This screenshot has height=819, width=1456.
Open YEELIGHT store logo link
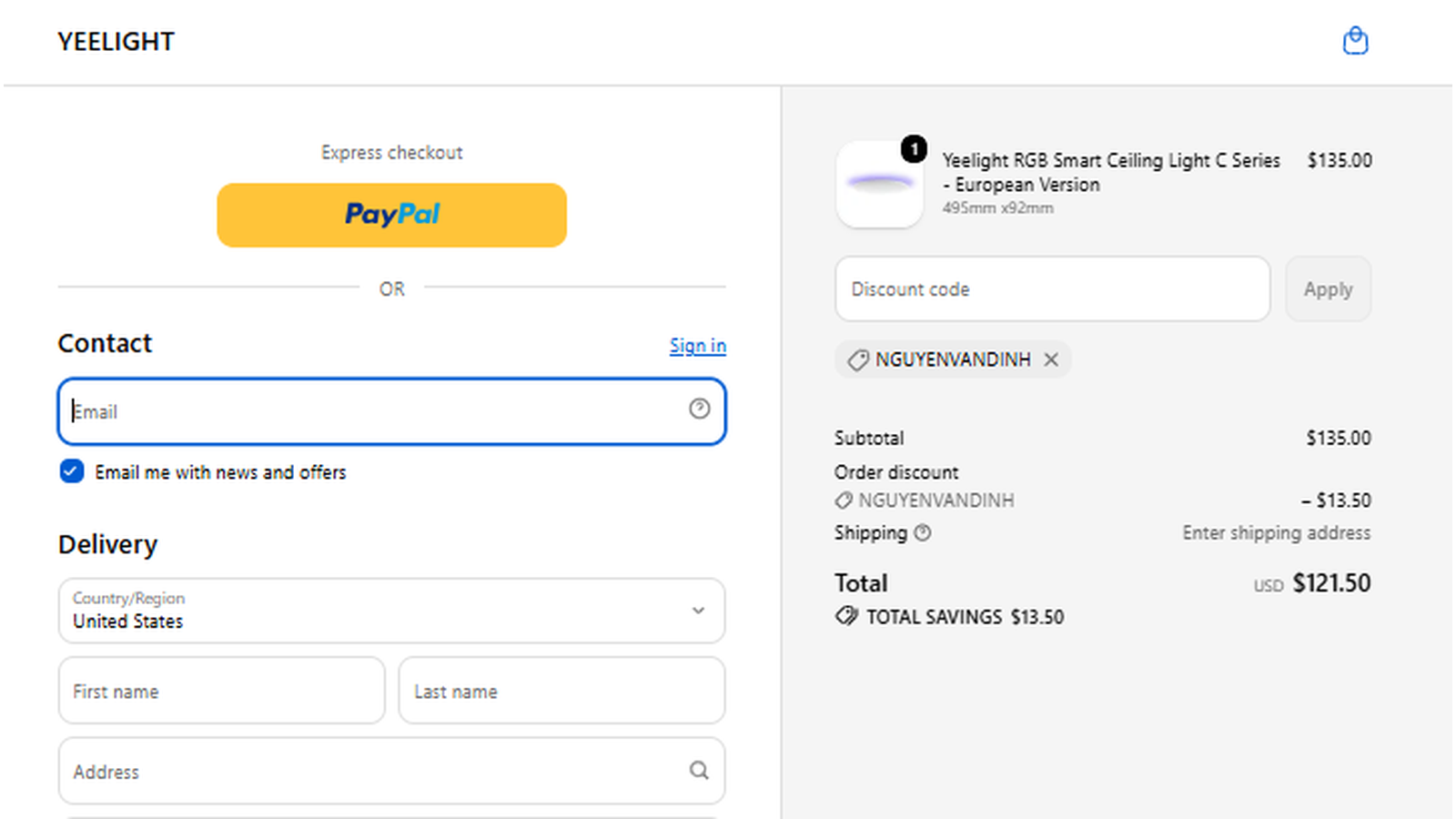116,42
